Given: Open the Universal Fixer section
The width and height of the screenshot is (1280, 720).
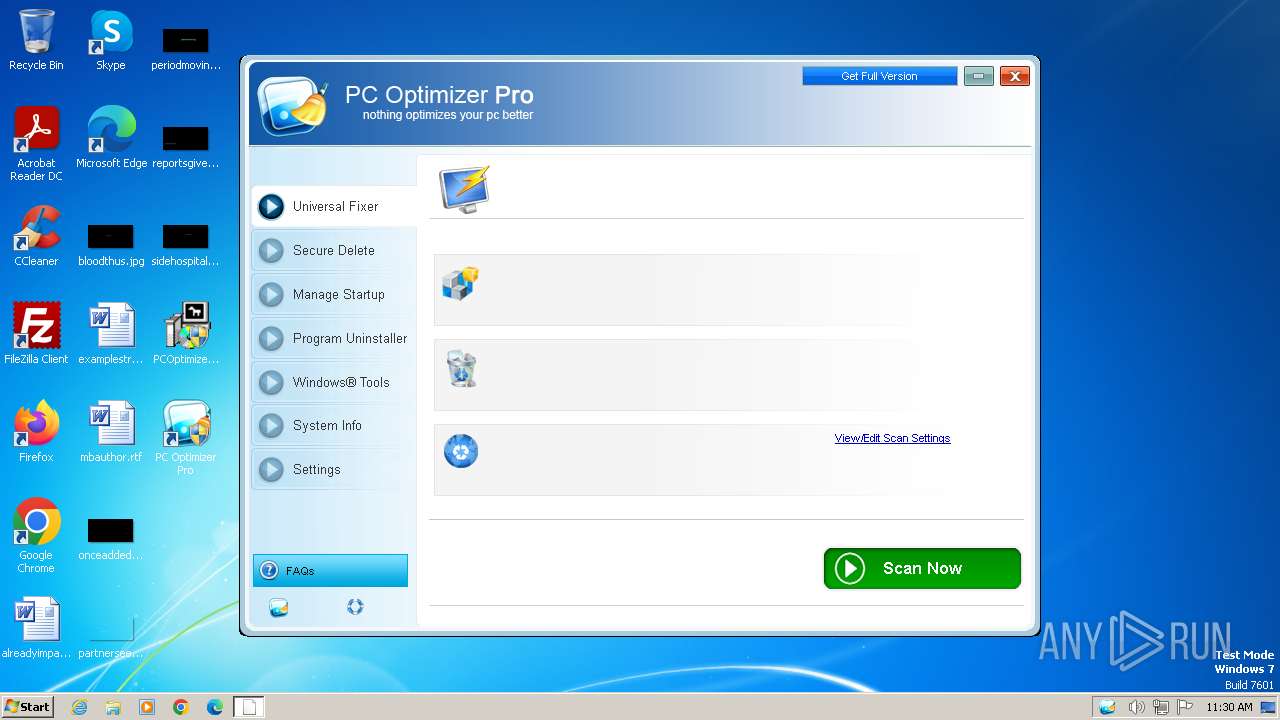Looking at the screenshot, I should [333, 206].
